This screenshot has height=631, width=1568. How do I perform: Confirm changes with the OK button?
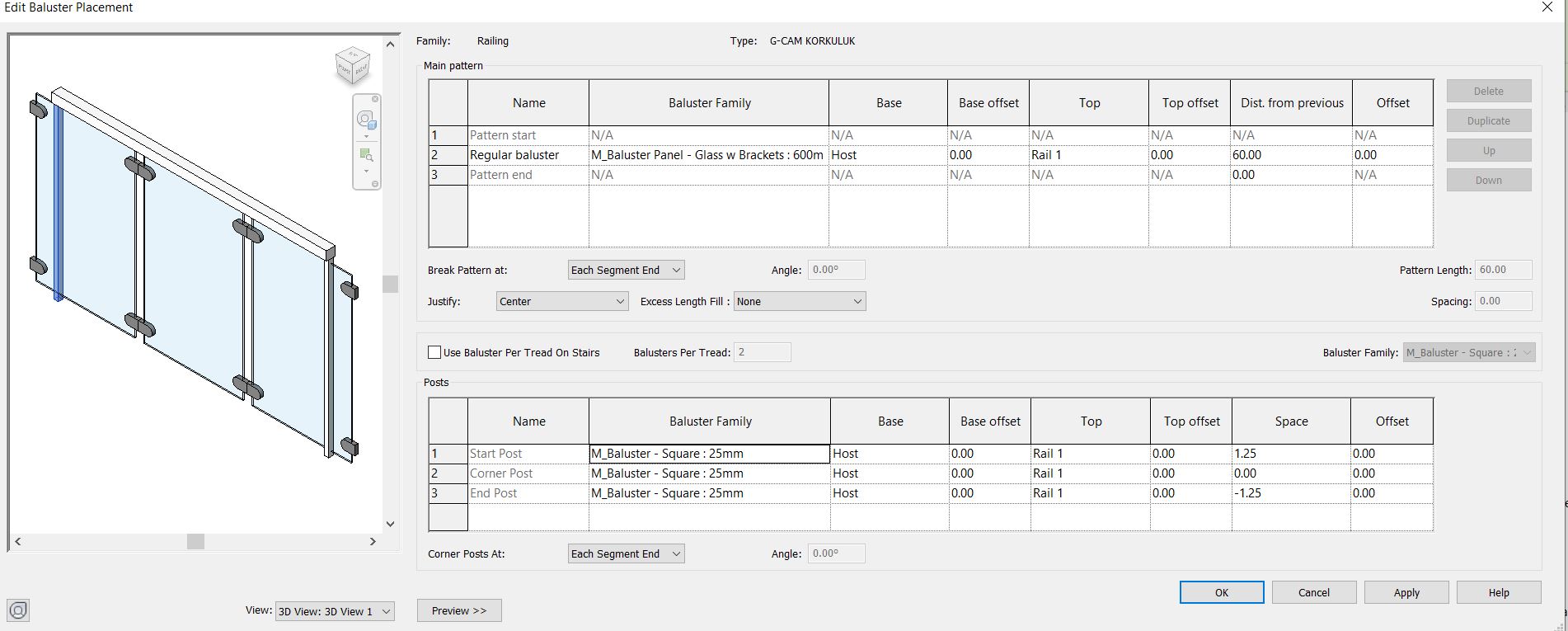pos(1222,592)
